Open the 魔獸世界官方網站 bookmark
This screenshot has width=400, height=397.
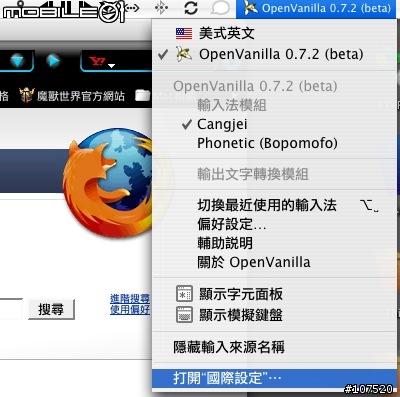click(x=72, y=96)
